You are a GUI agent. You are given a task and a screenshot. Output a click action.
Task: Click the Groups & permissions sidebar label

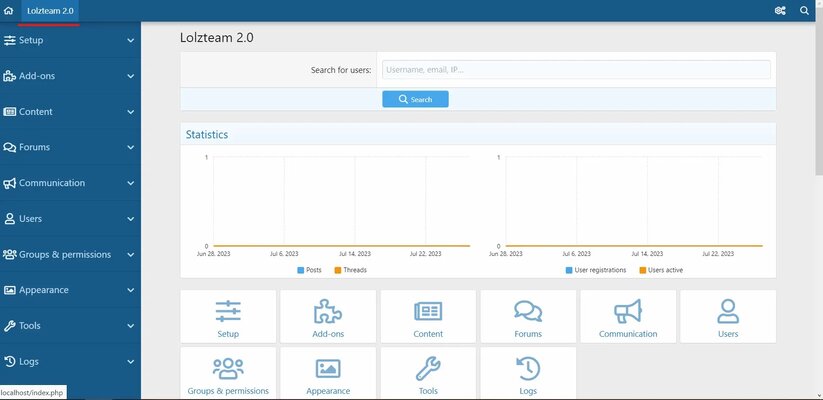pyautogui.click(x=65, y=255)
